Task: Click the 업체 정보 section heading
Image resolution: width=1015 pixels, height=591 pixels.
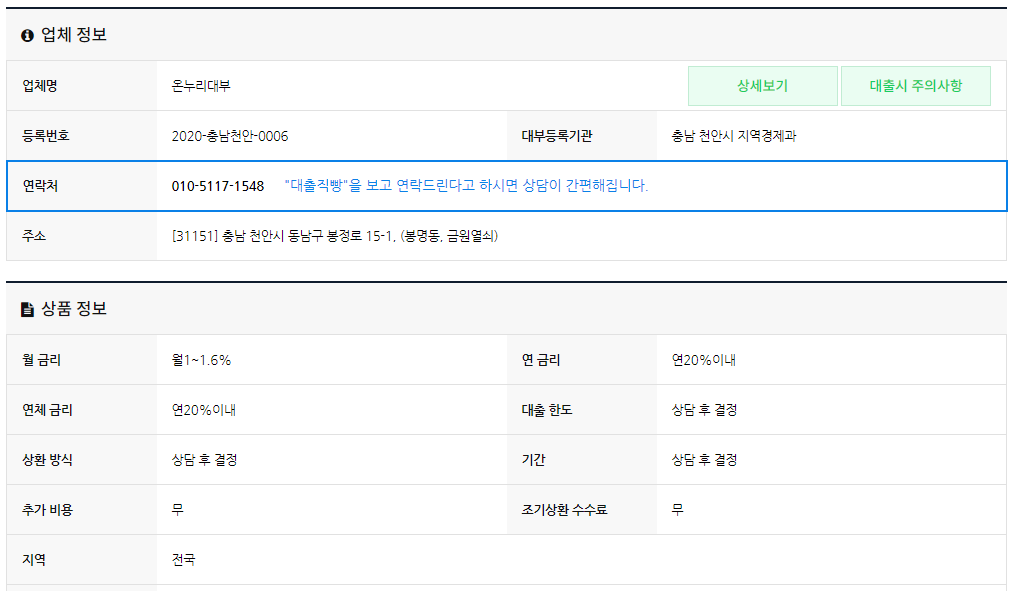Action: pyautogui.click(x=74, y=35)
